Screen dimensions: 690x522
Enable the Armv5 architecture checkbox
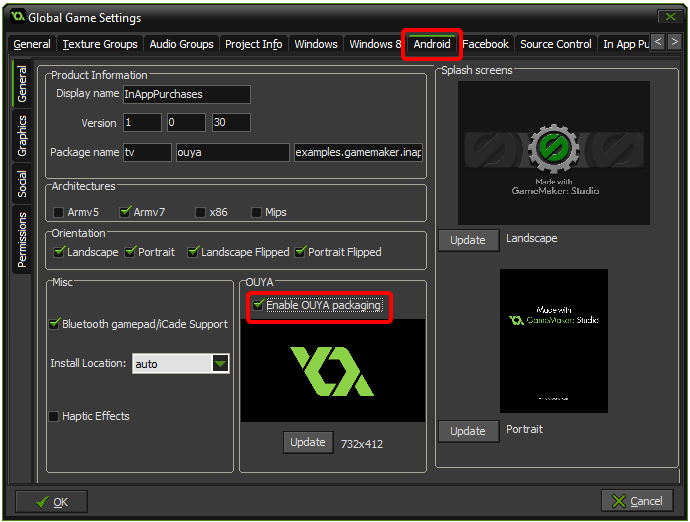coord(58,213)
